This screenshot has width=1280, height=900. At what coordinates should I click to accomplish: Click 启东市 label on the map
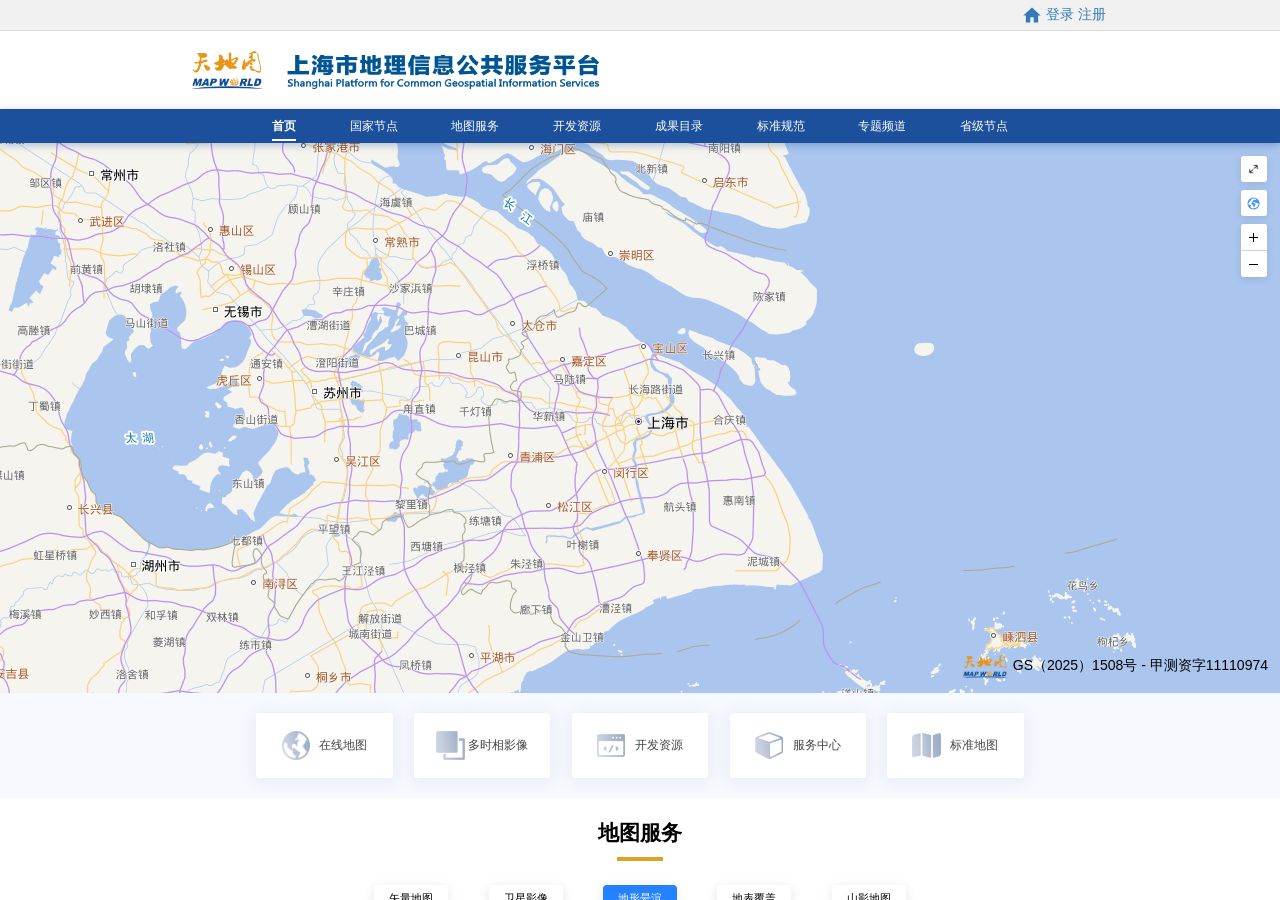point(730,183)
